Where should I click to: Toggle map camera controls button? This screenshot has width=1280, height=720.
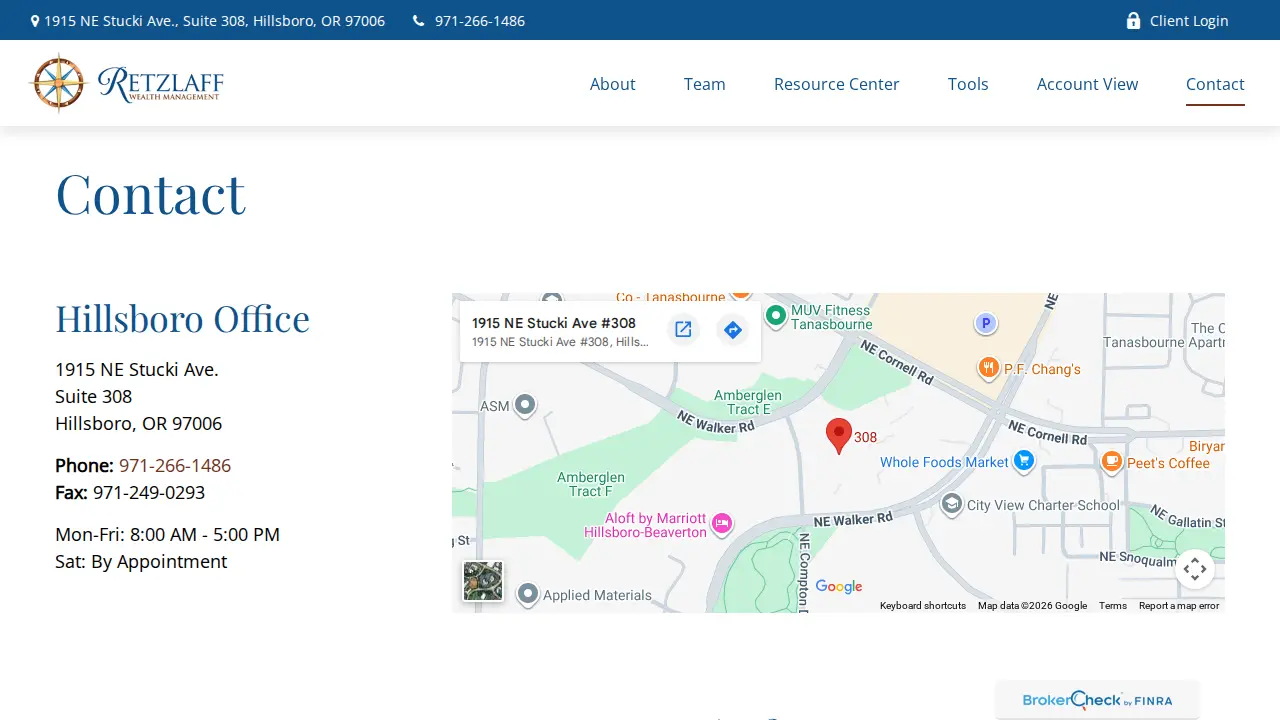[1195, 570]
